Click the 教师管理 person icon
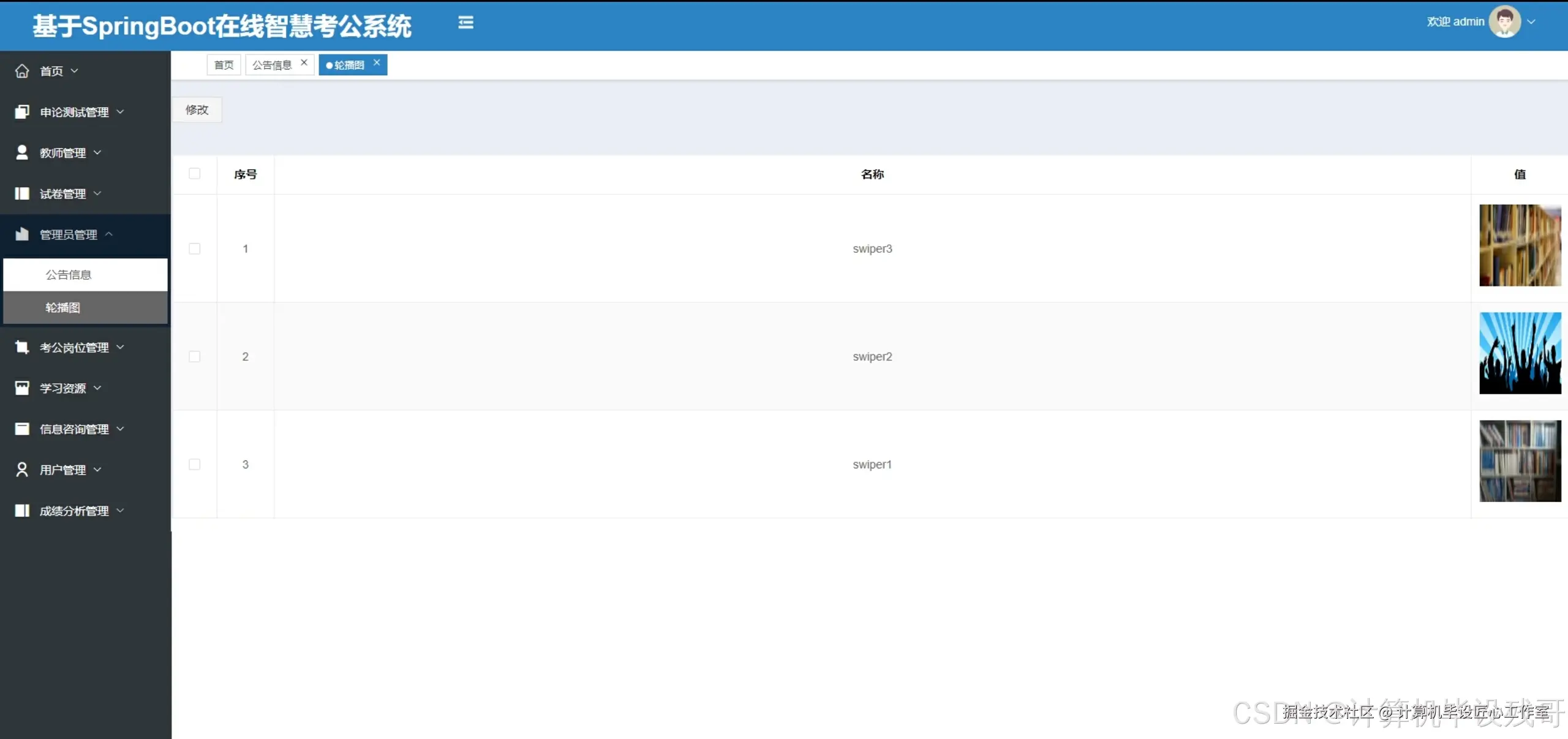This screenshot has height=739, width=1568. pyautogui.click(x=22, y=152)
